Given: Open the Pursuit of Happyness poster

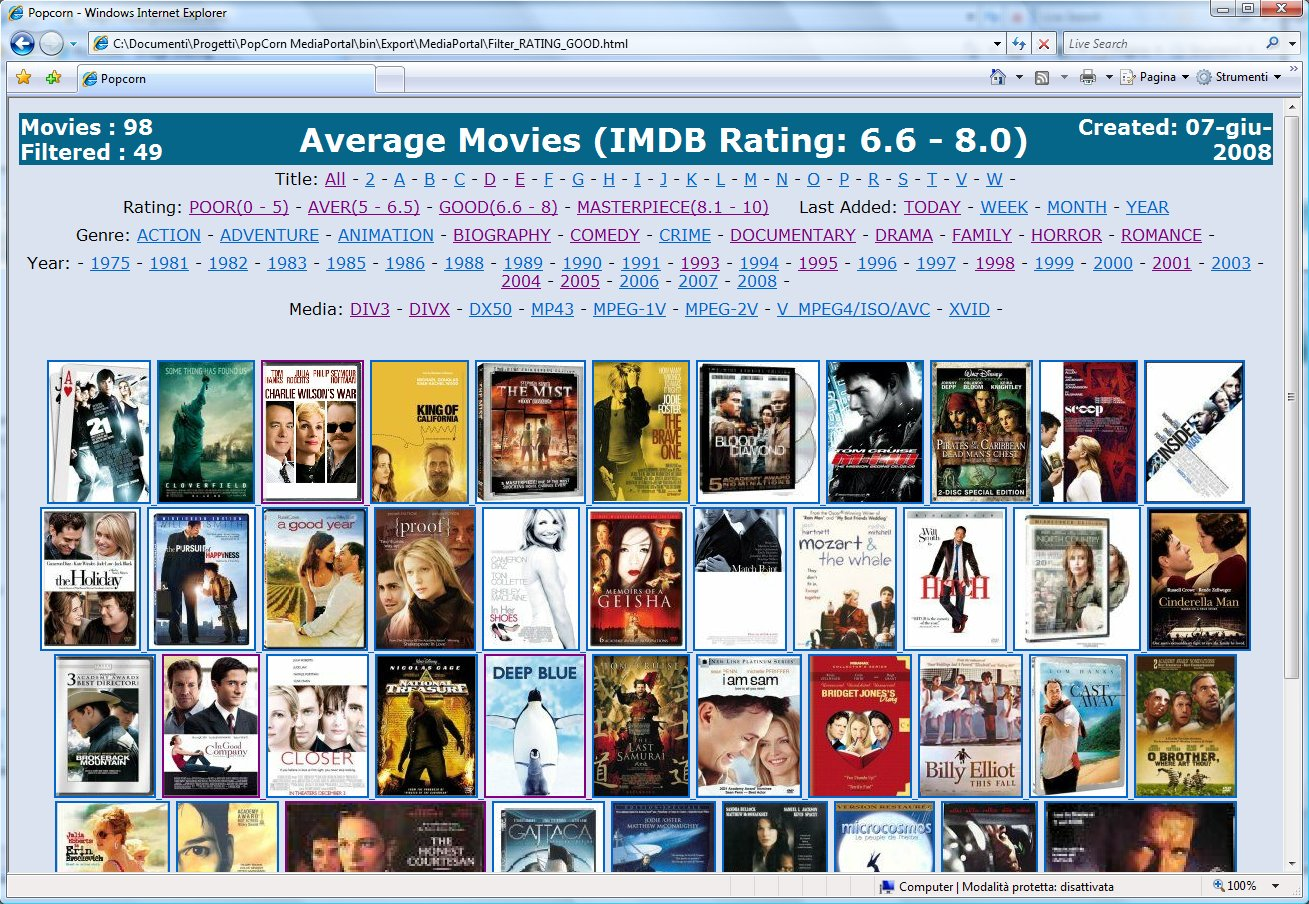Looking at the screenshot, I should point(201,579).
